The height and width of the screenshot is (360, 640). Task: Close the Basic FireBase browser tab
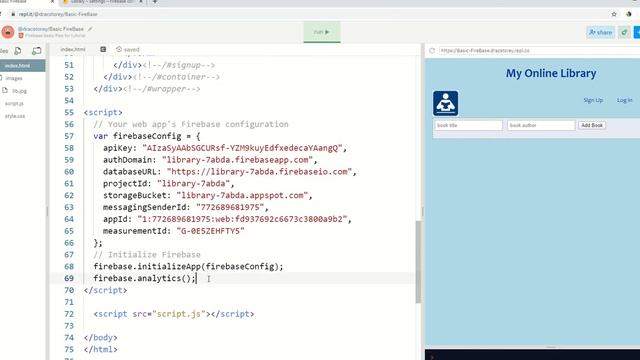[x=52, y=2]
